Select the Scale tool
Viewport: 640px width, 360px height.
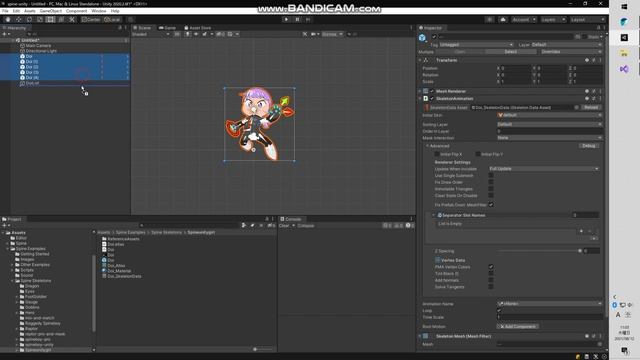pyautogui.click(x=40, y=19)
